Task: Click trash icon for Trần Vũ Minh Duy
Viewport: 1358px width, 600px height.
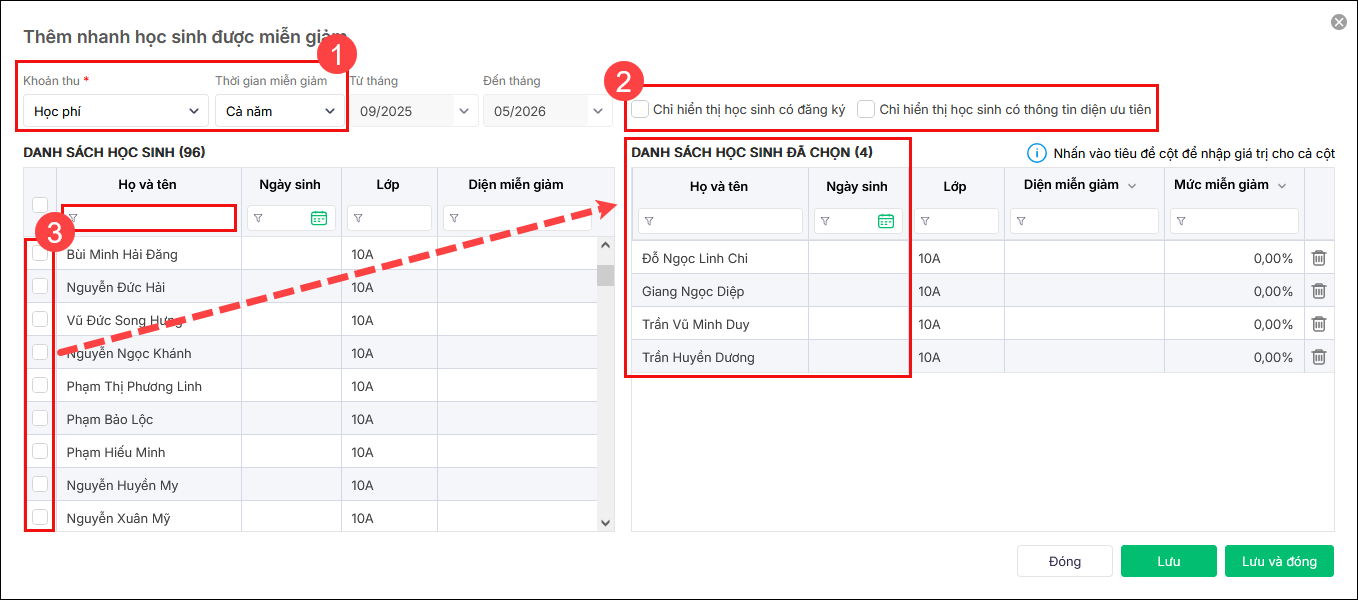Action: pyautogui.click(x=1319, y=324)
